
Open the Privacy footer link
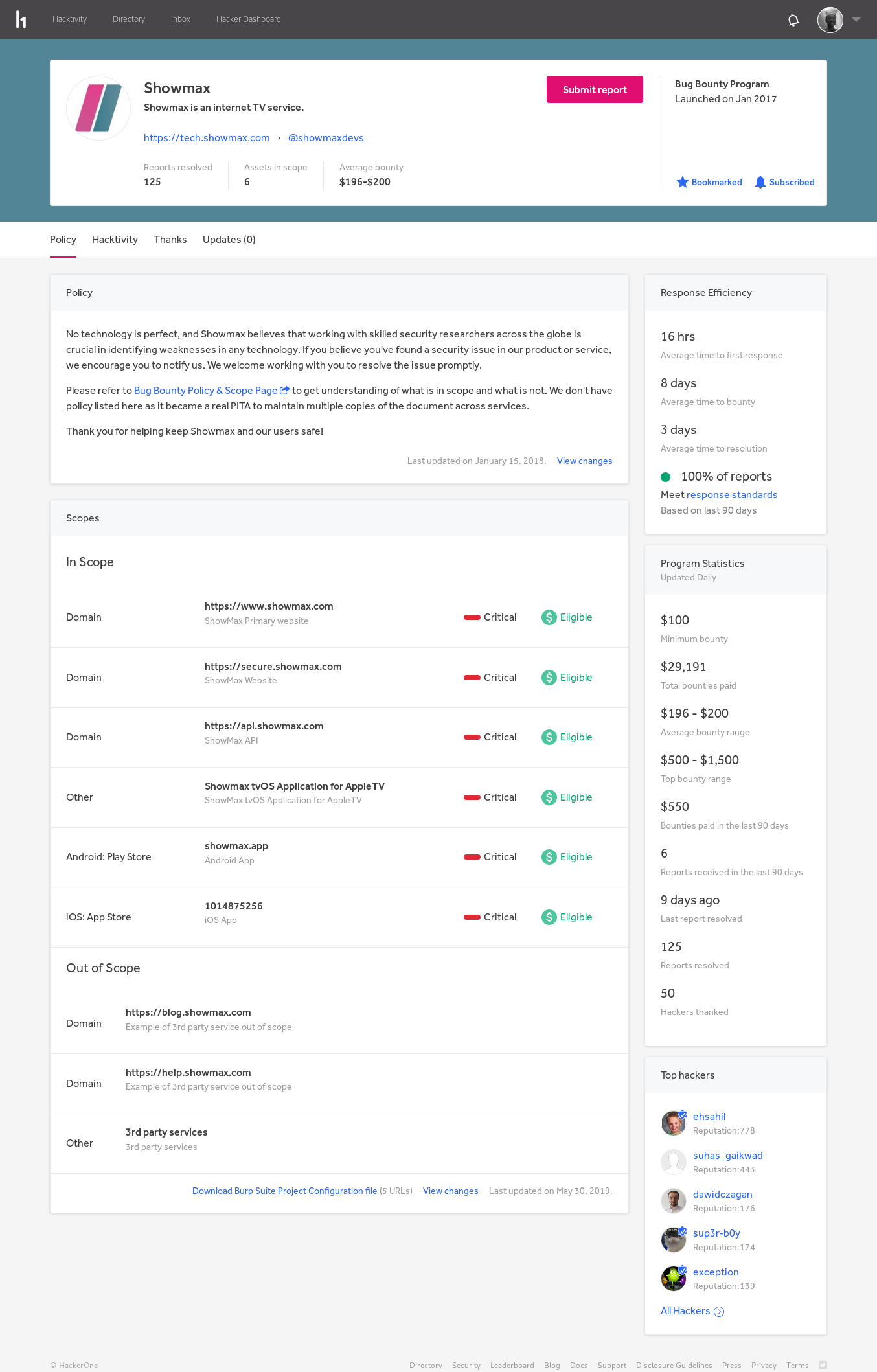(764, 1366)
